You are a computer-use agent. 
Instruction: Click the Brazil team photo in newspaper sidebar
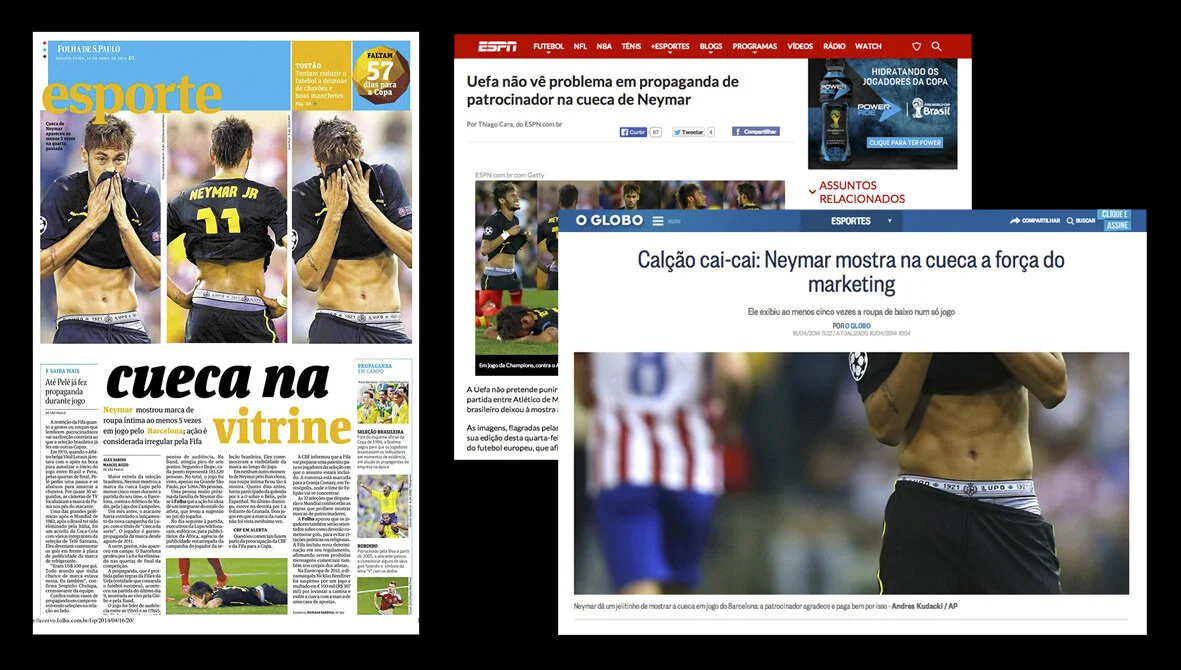pos(383,403)
